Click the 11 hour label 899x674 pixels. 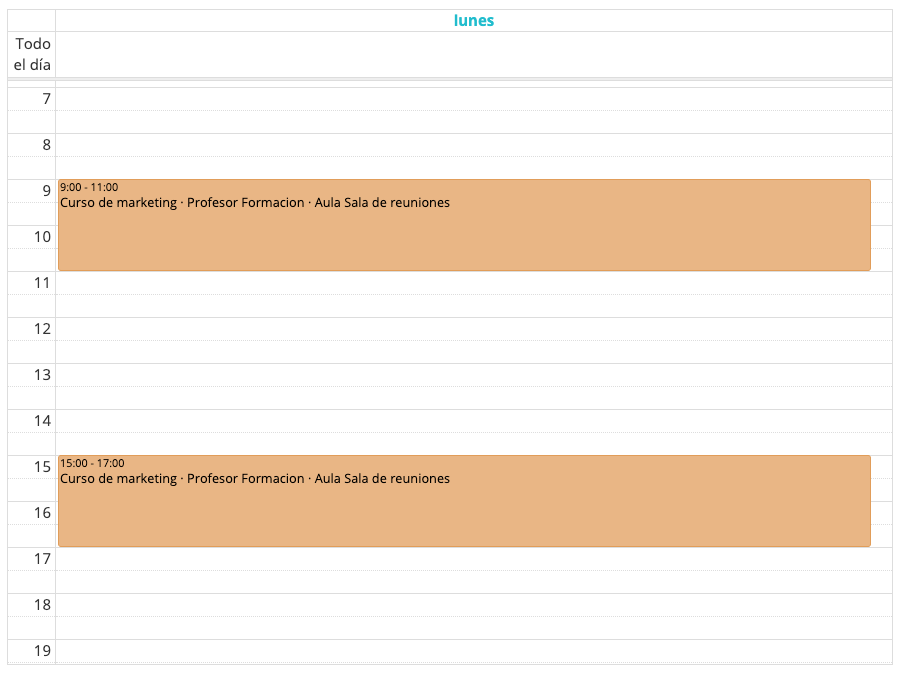[42, 283]
